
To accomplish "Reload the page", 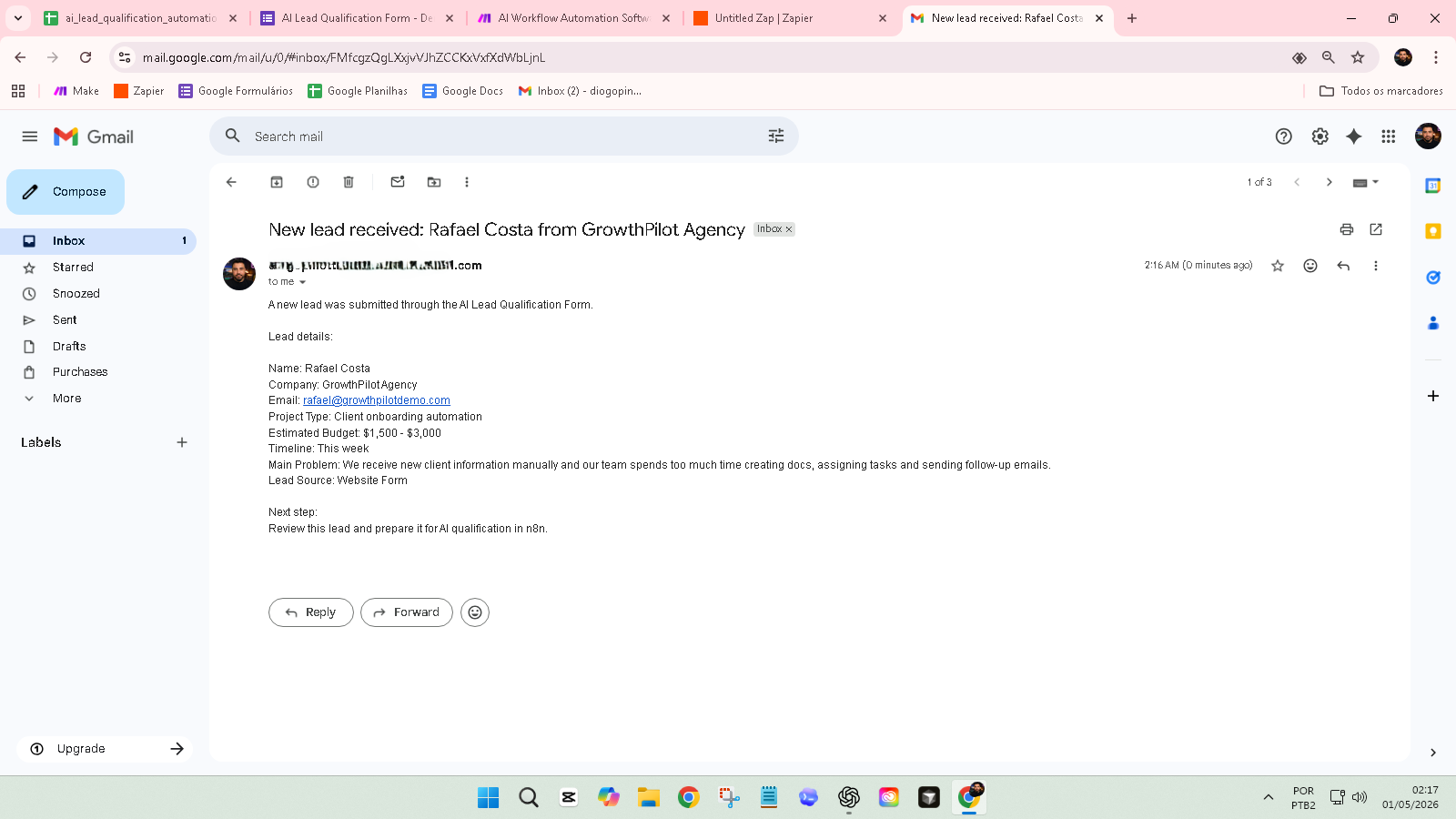I will [x=86, y=57].
